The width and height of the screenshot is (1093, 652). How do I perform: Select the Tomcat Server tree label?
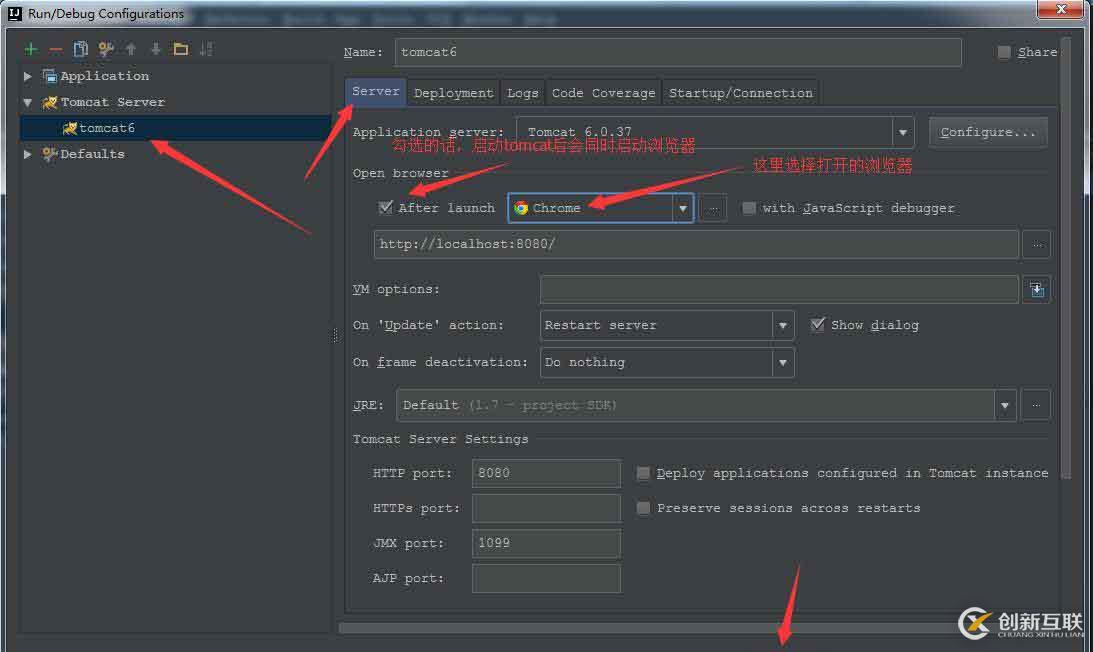113,103
